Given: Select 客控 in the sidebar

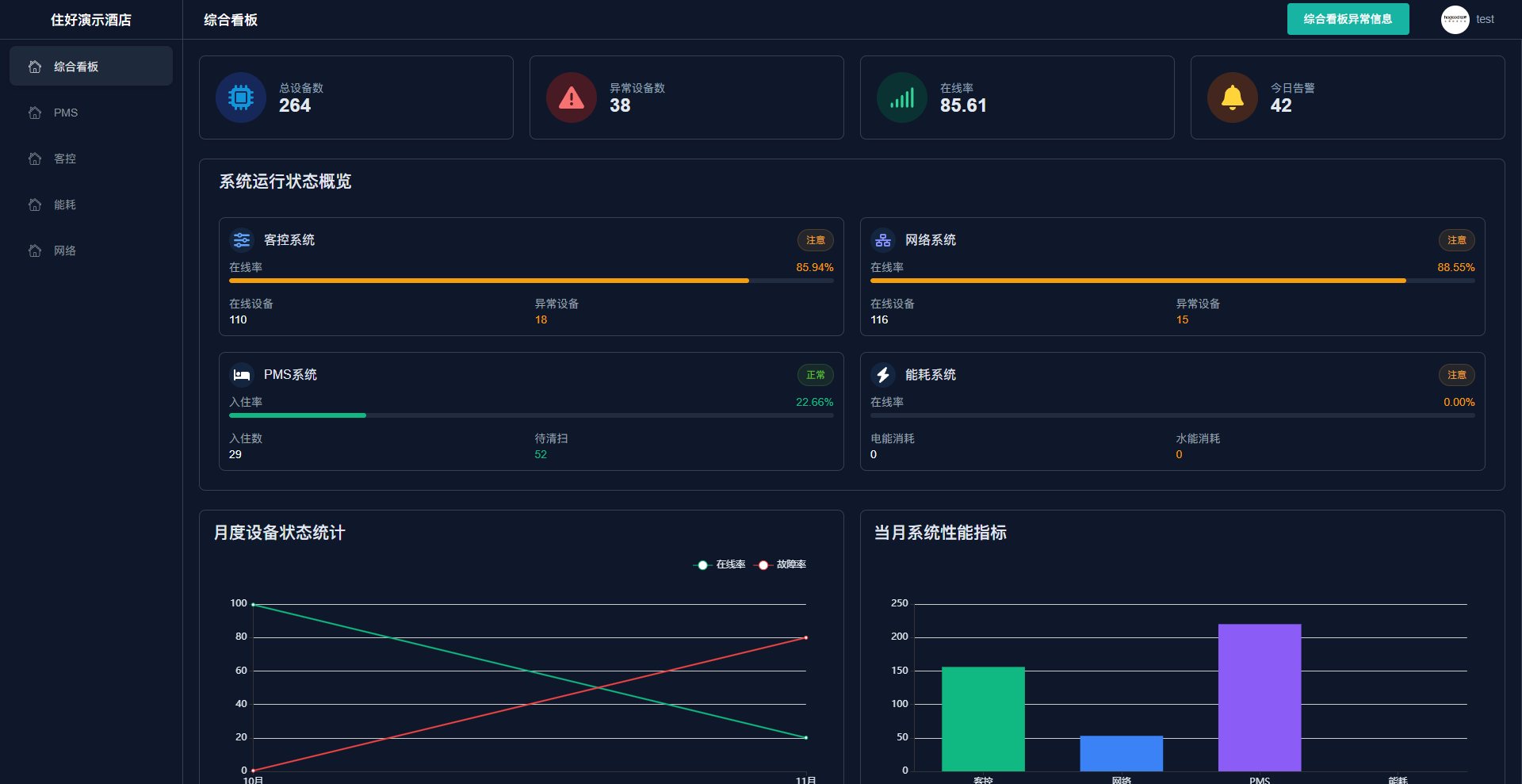Looking at the screenshot, I should 65,159.
